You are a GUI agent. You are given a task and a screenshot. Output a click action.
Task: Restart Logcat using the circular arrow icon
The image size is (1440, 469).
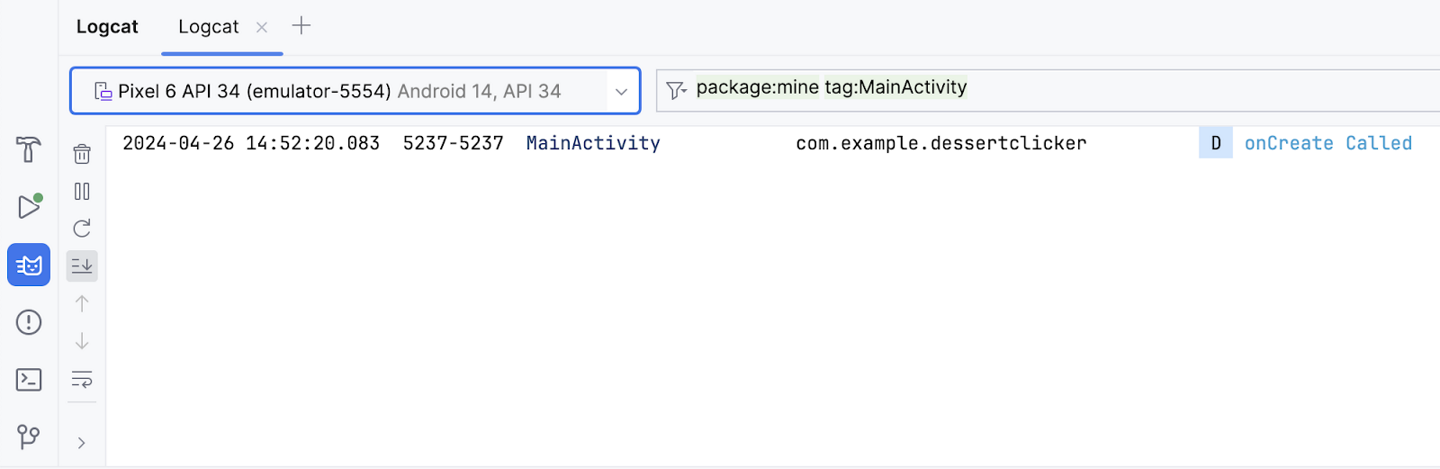point(82,228)
